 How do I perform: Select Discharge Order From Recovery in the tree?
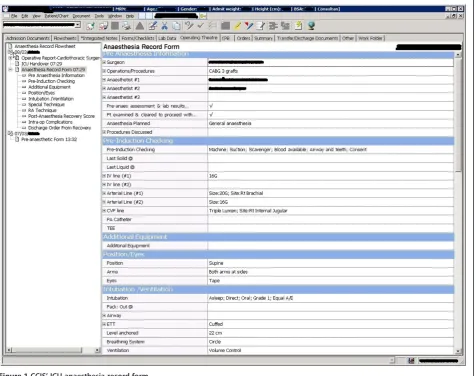click(59, 128)
